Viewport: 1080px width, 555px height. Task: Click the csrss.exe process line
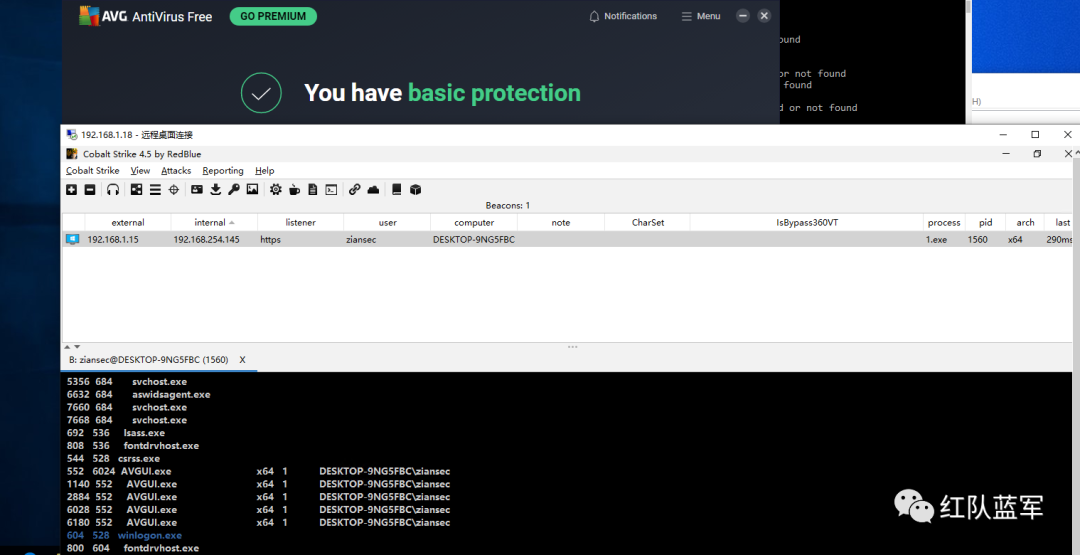[x=114, y=458]
